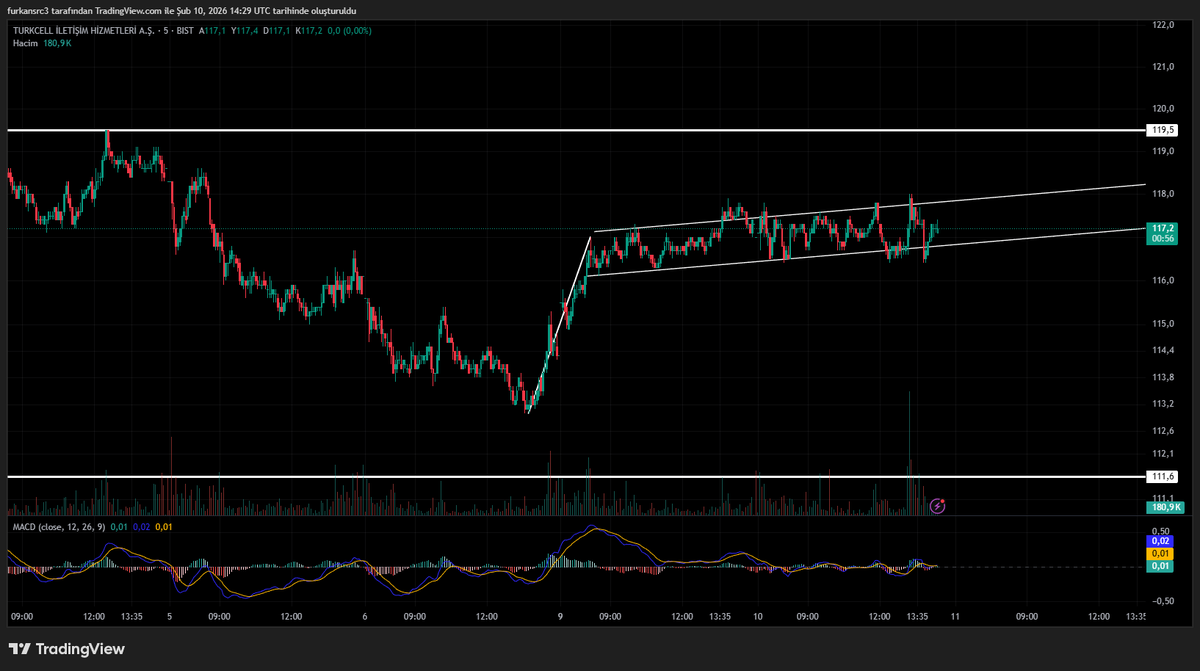Select the Hacim volume indicator label

[x=25, y=44]
